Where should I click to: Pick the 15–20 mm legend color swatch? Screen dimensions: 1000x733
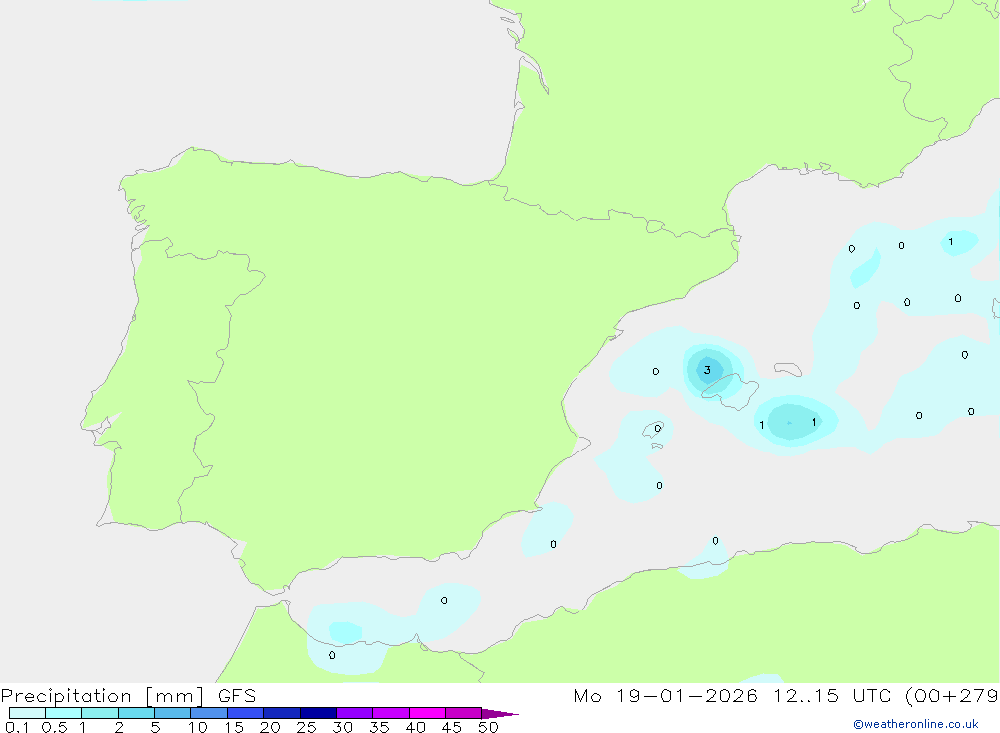246,713
